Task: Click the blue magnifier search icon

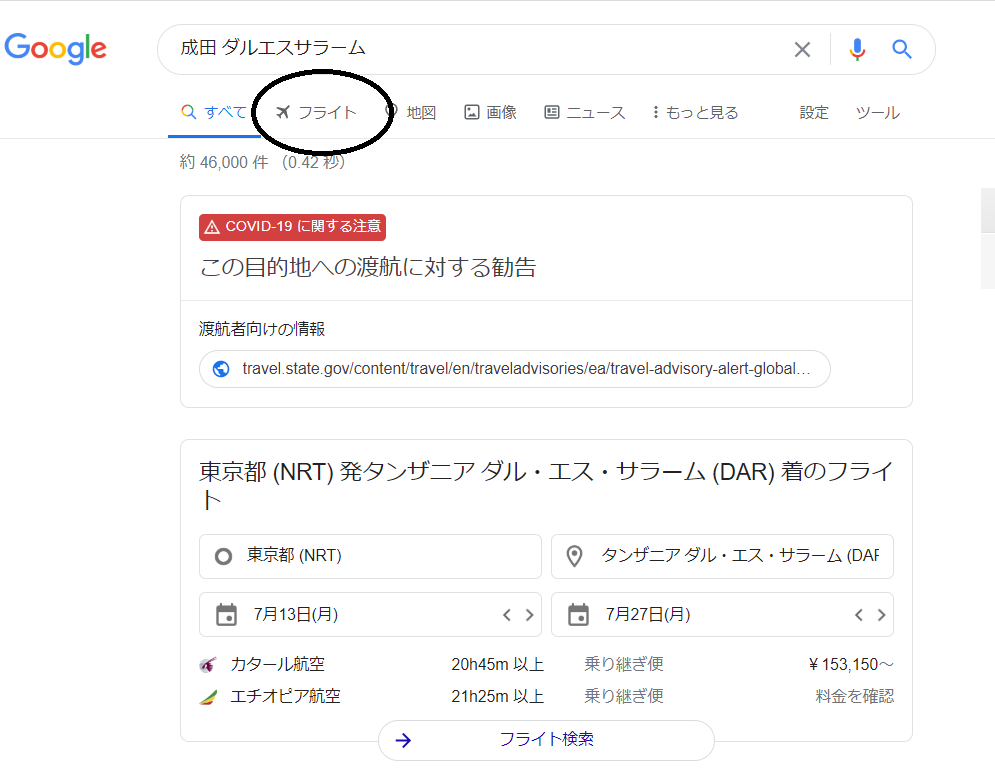Action: pos(902,50)
